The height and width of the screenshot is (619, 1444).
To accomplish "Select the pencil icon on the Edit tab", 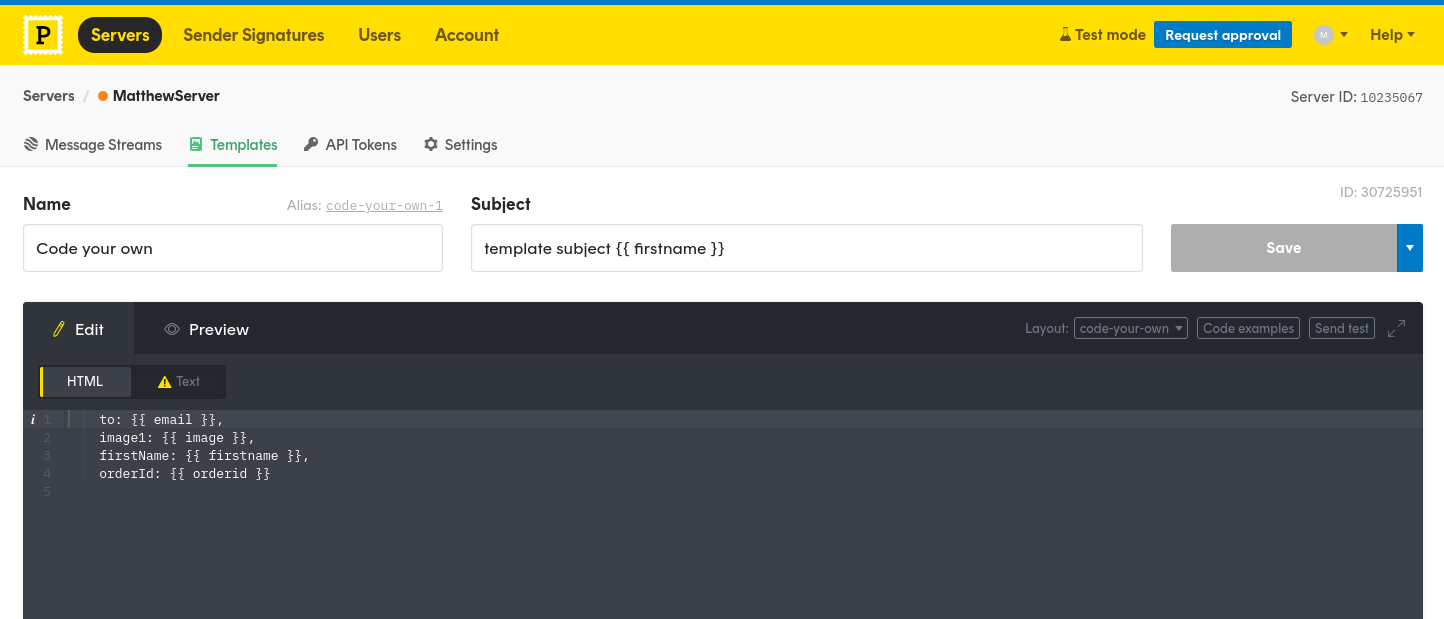I will 59,329.
